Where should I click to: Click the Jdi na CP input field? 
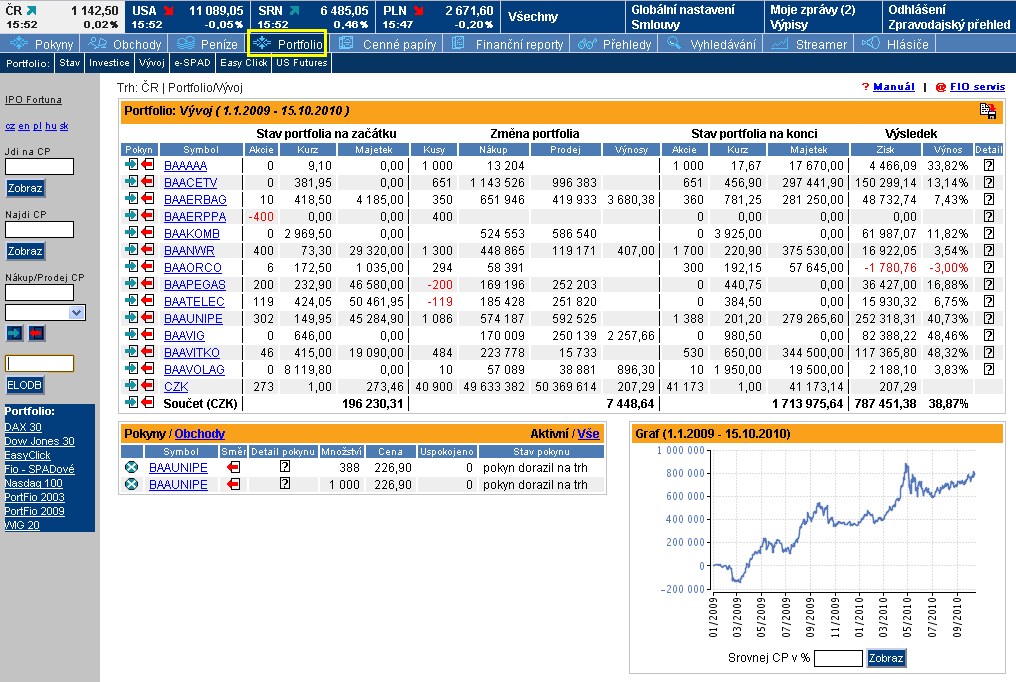coord(40,166)
